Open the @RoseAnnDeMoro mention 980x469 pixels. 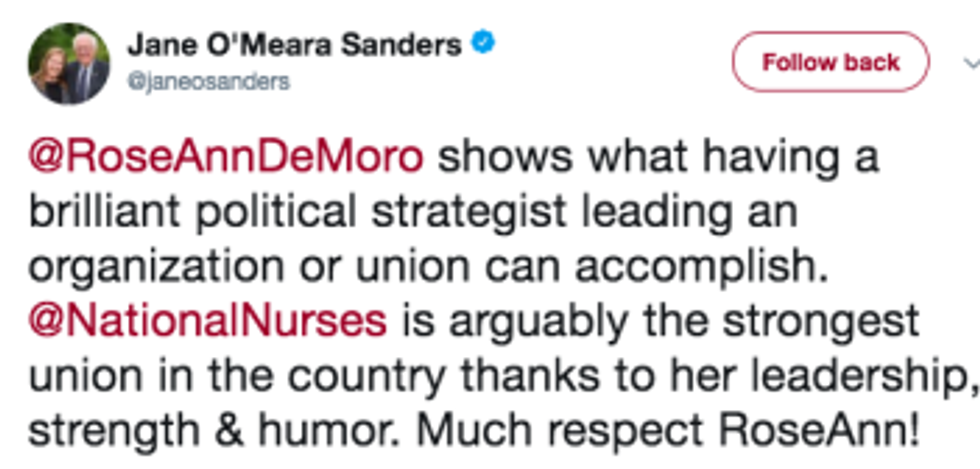227,158
